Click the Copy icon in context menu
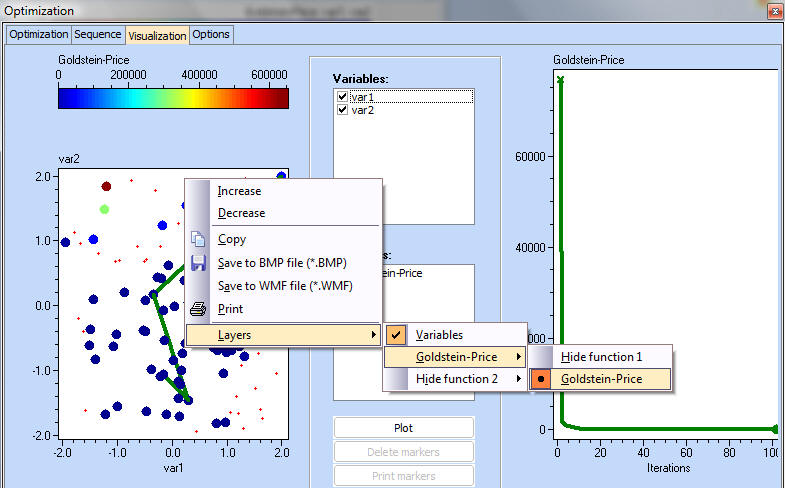The width and height of the screenshot is (785, 488). point(198,239)
